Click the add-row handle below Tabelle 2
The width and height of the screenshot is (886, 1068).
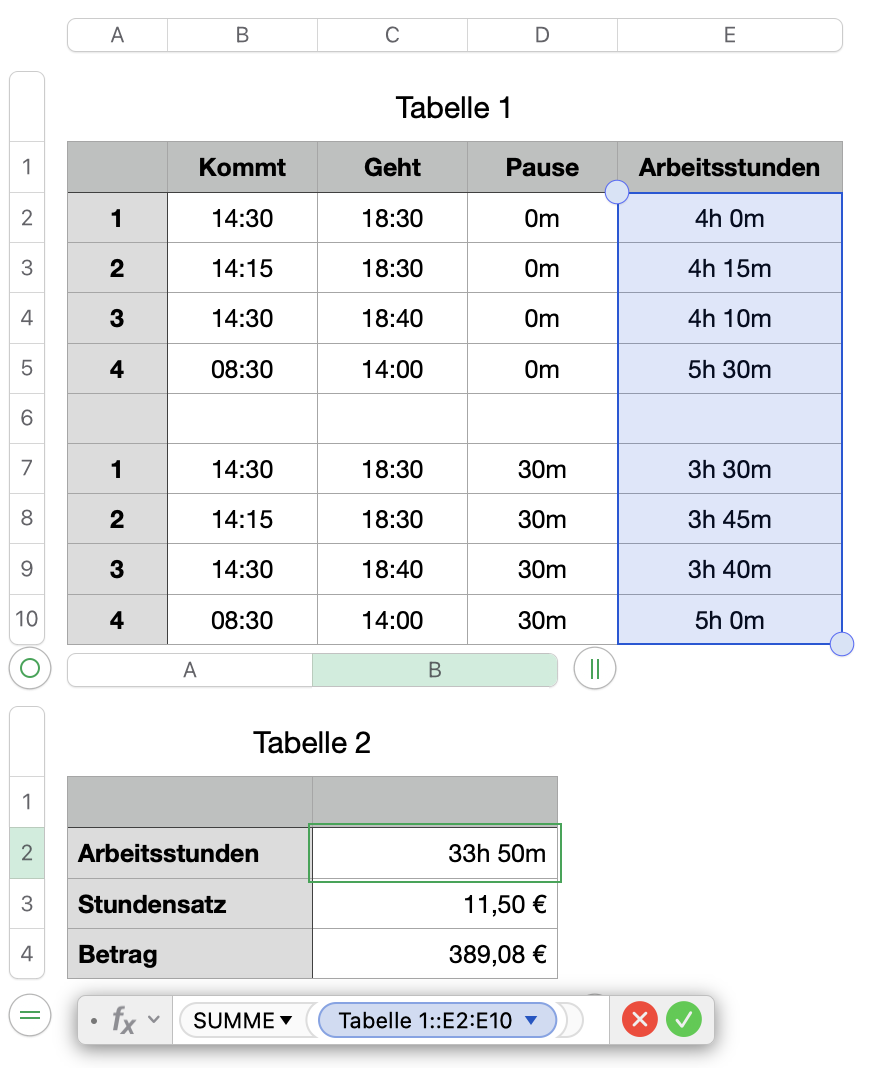point(30,1016)
